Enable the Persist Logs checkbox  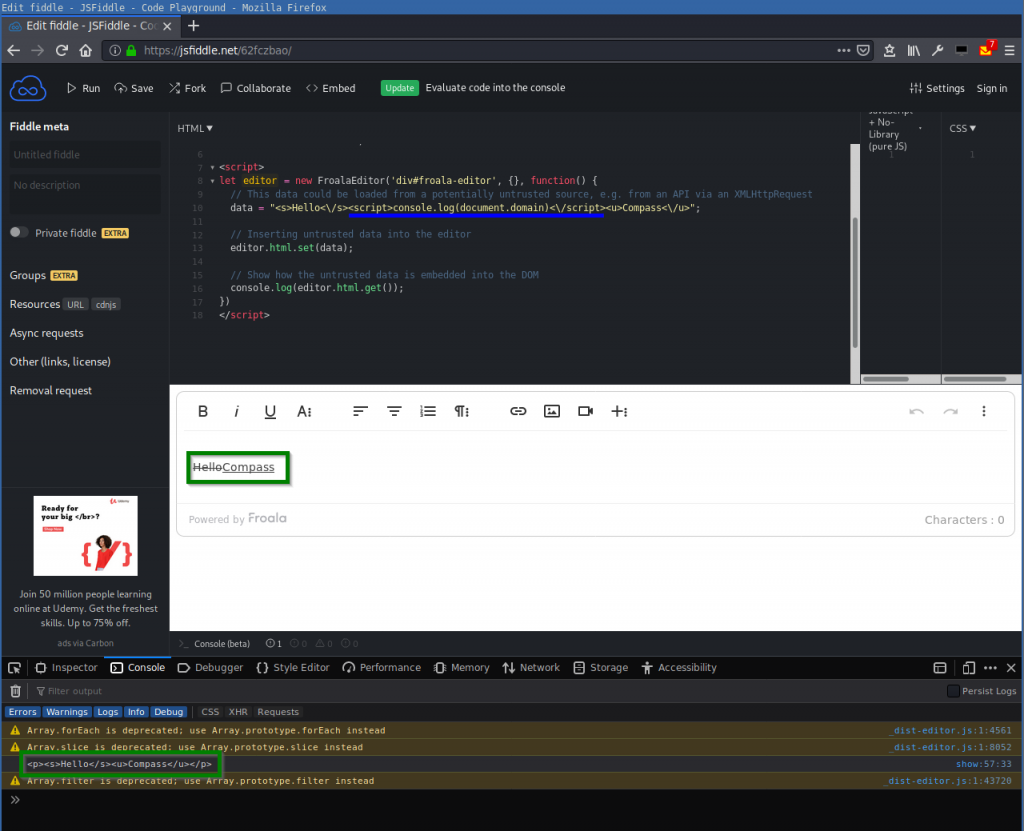tap(953, 691)
